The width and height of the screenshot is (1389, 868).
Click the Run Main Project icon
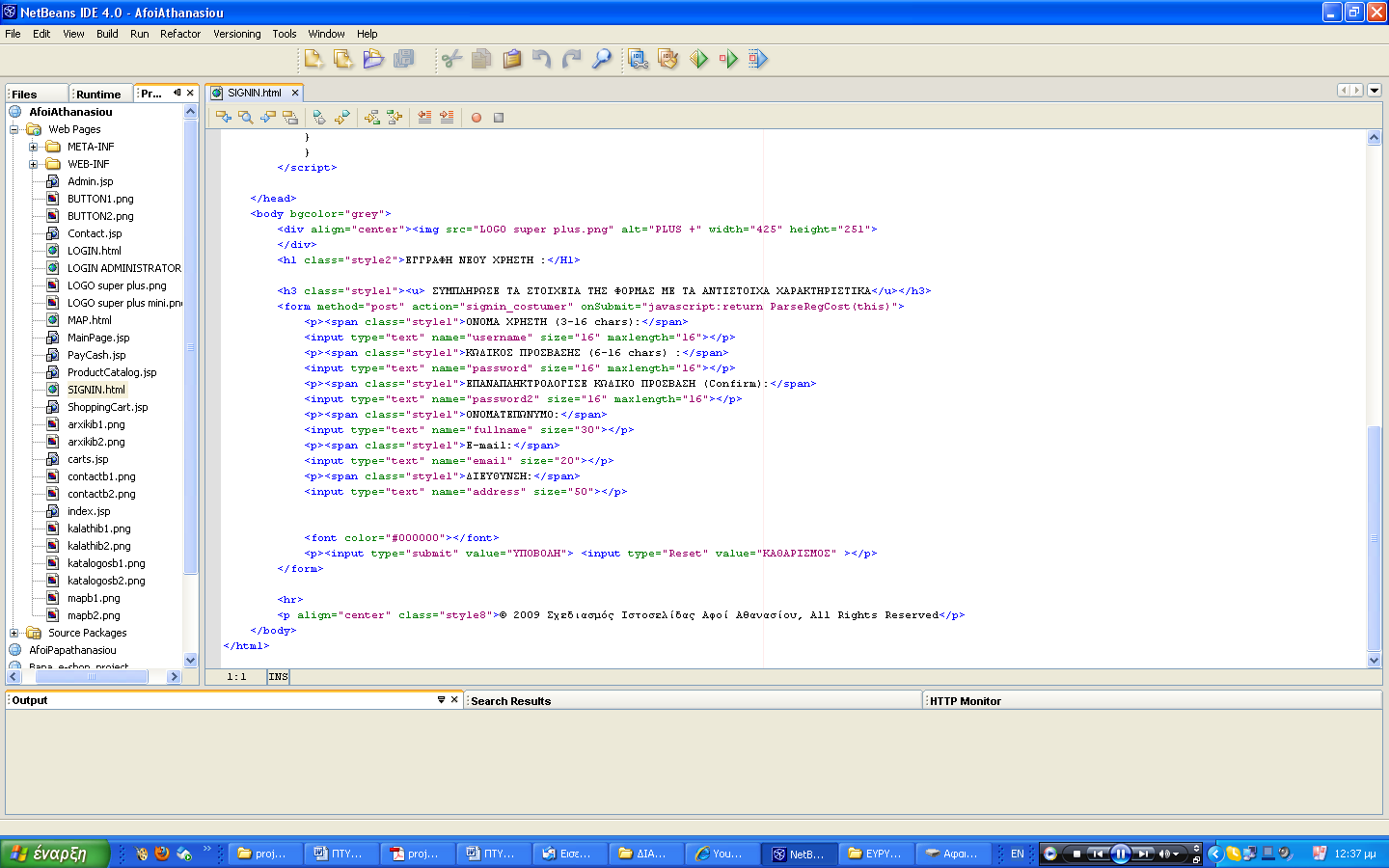click(x=698, y=59)
